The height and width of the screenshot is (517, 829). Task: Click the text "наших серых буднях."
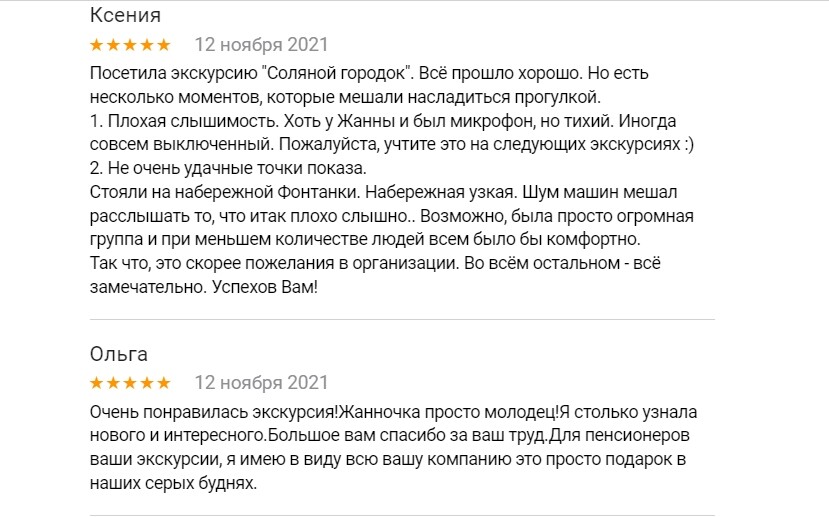[x=172, y=484]
